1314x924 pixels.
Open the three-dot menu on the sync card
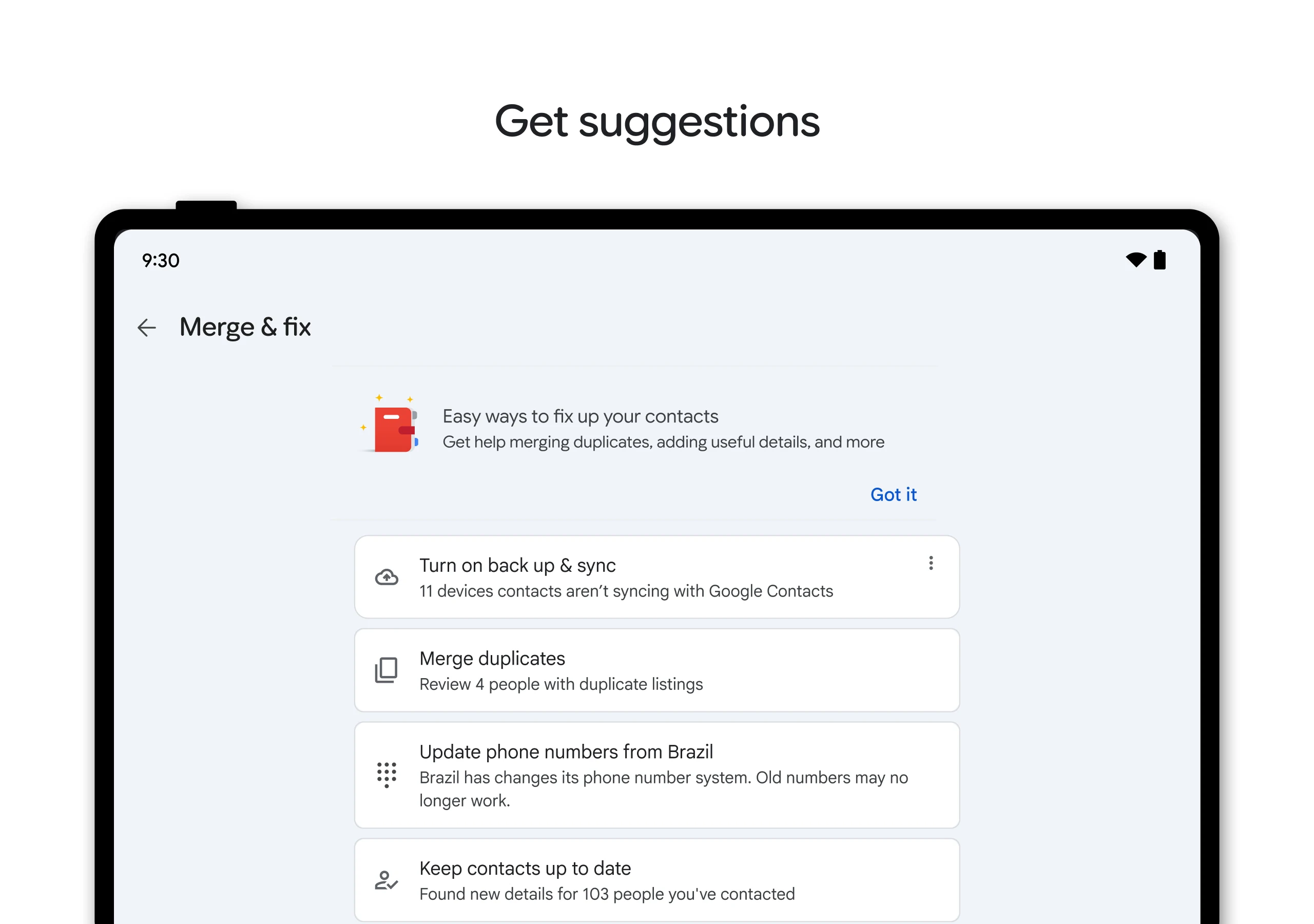click(931, 563)
